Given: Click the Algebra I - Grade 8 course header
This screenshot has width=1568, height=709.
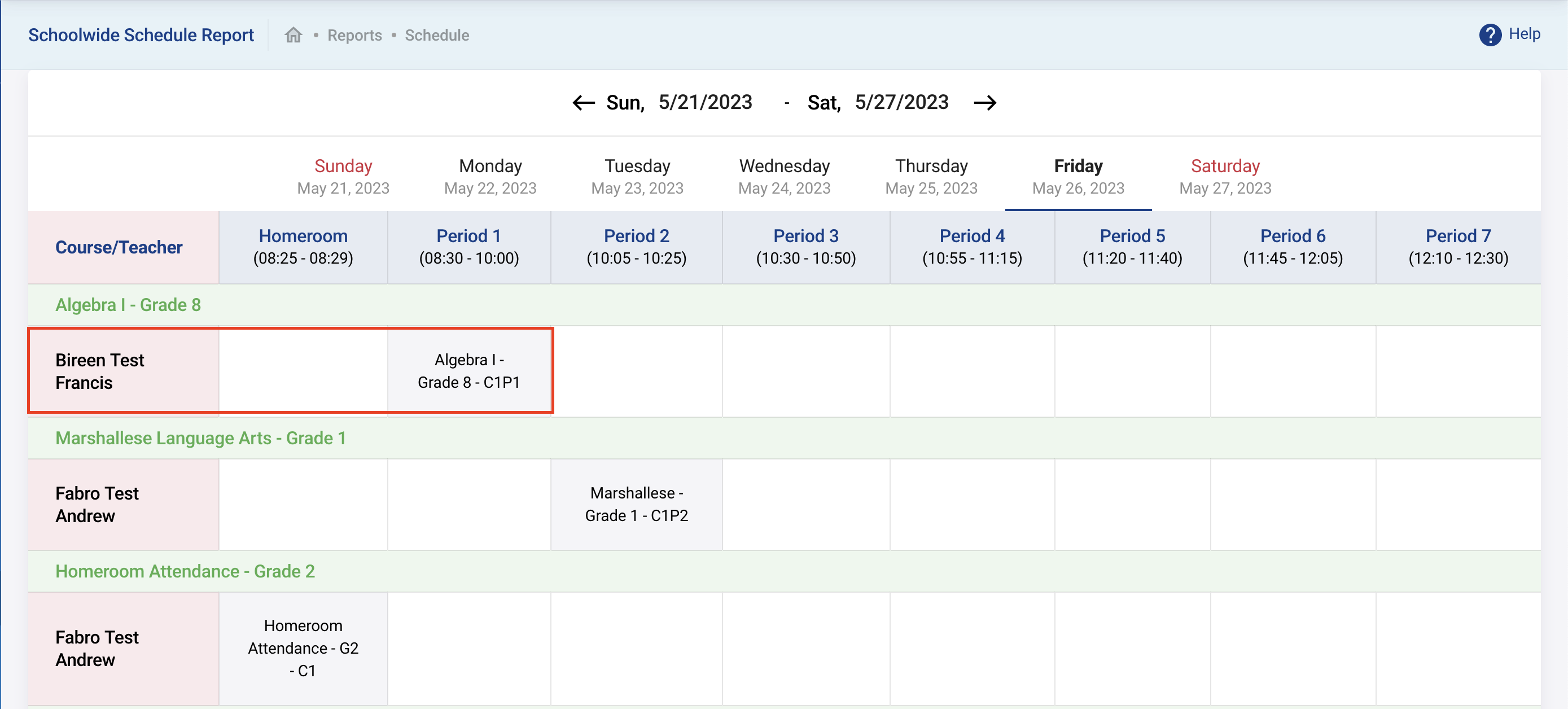Looking at the screenshot, I should pos(128,305).
